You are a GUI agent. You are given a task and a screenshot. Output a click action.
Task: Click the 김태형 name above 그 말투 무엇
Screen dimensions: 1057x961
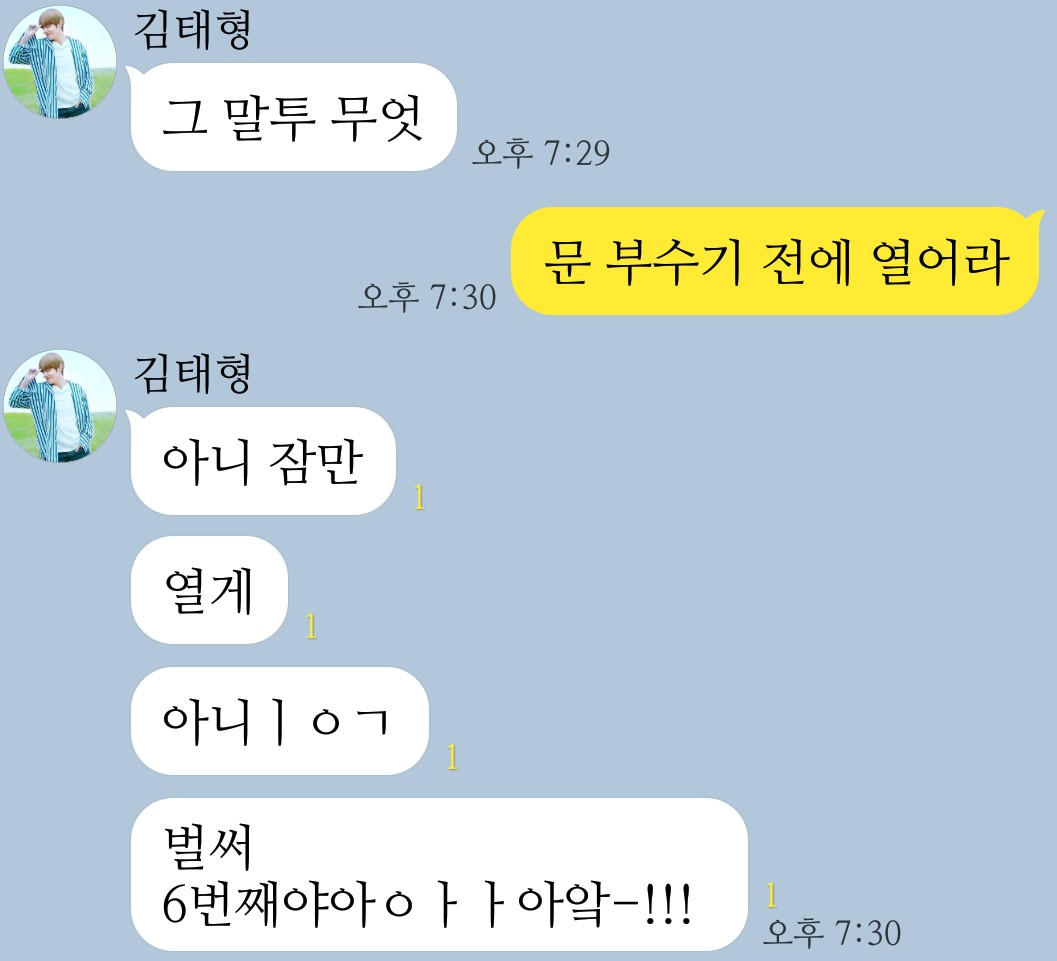(192, 30)
